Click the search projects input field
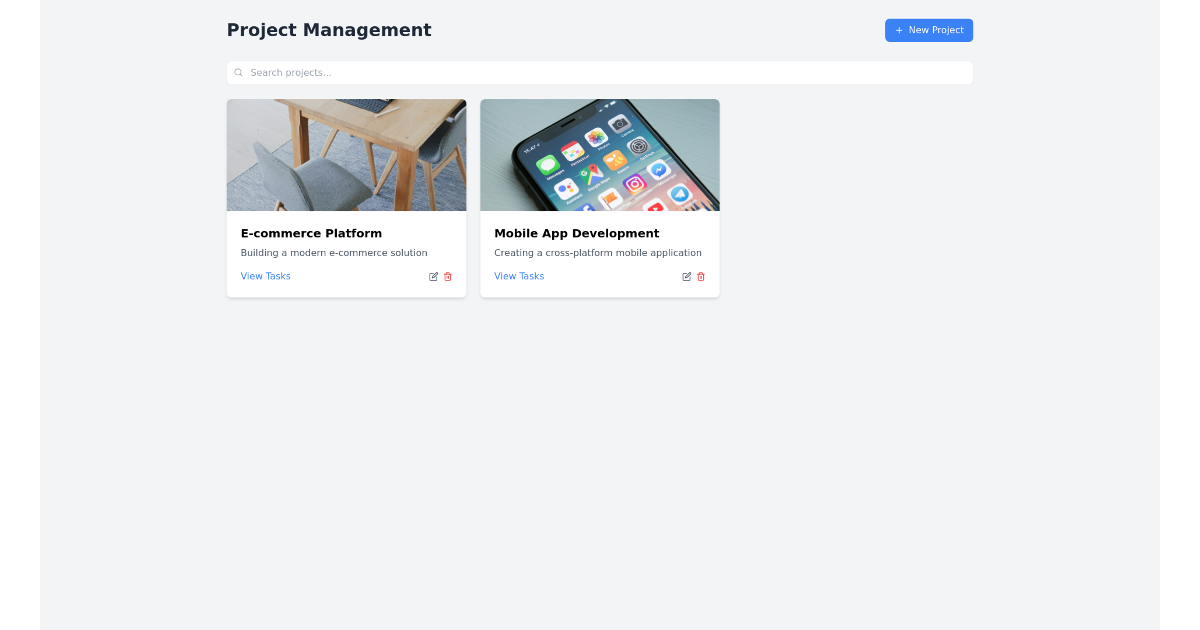1200x630 pixels. 600,72
